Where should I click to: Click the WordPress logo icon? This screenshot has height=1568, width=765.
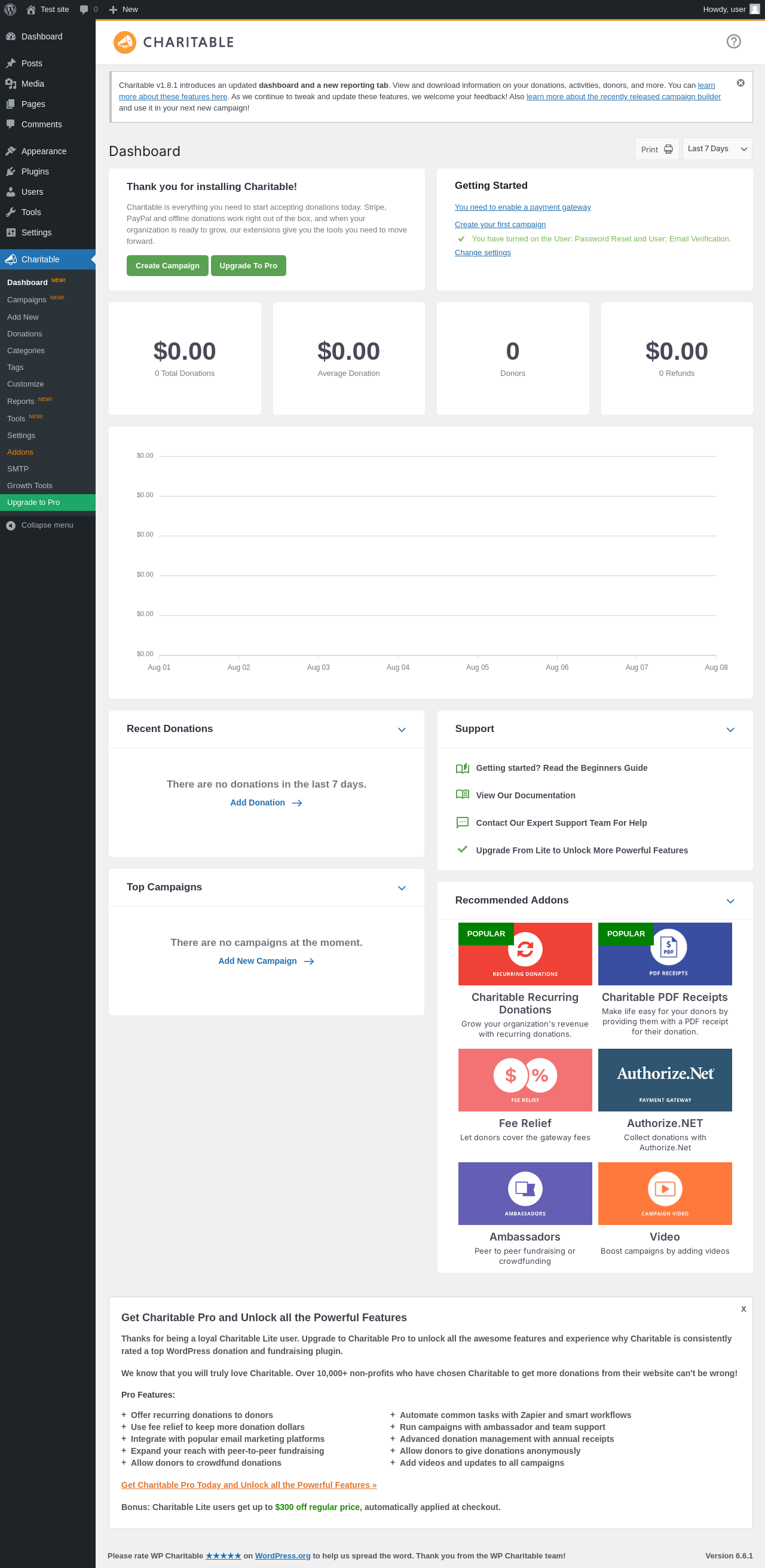coord(10,9)
